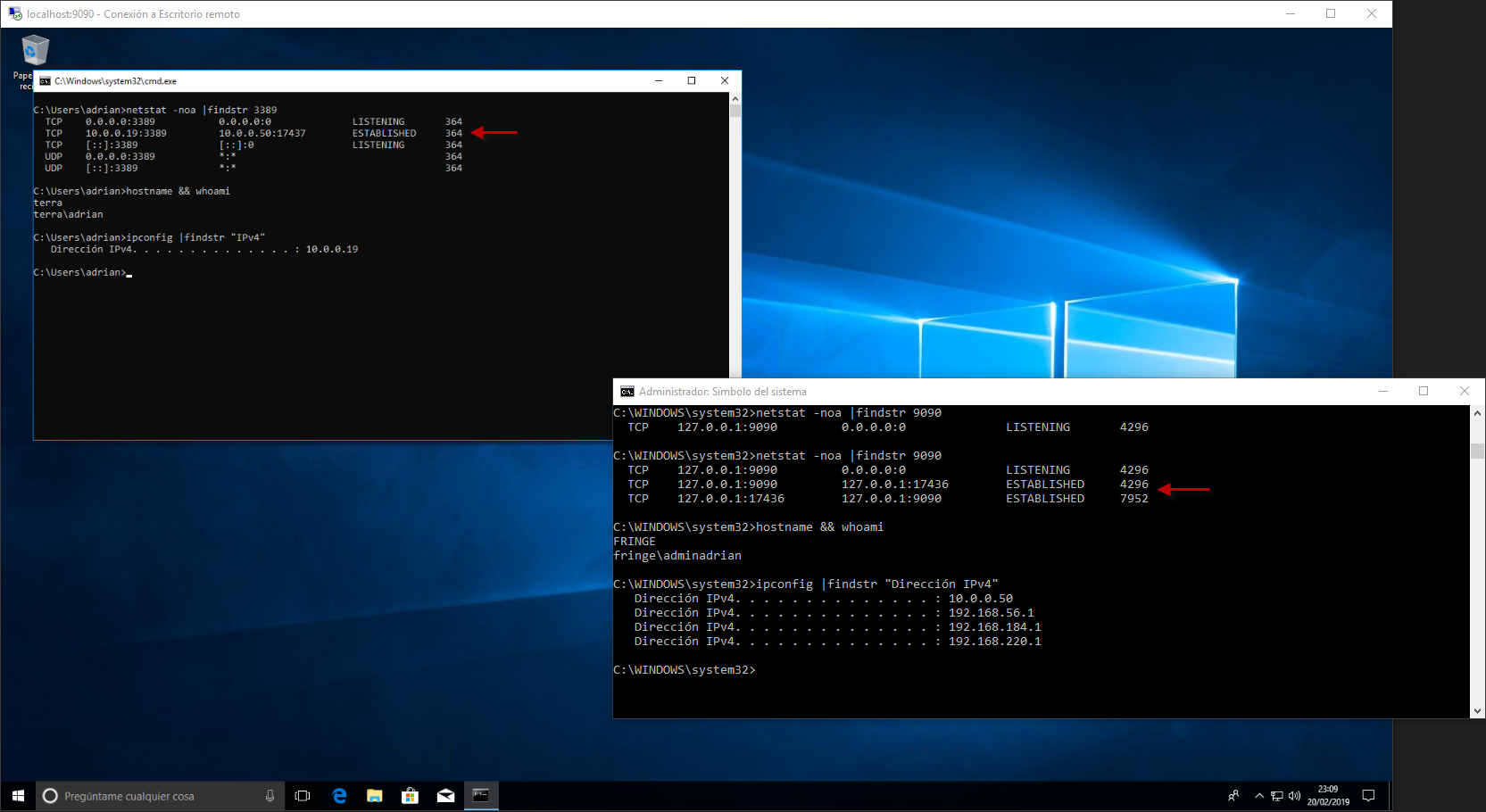Click the '192.168.220.1' IPv4 address
Screen dimensions: 1486x812
(x=995, y=642)
